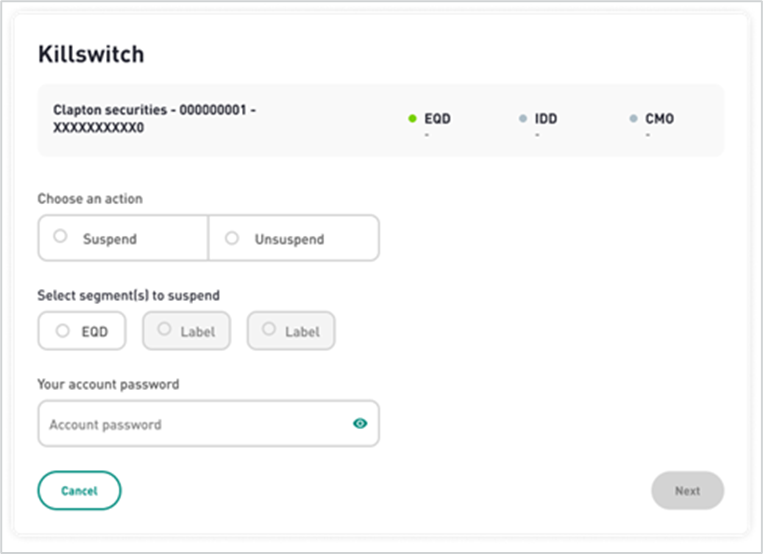Cancel the Killswitch dialog
Screen dimensions: 763x554
79,491
